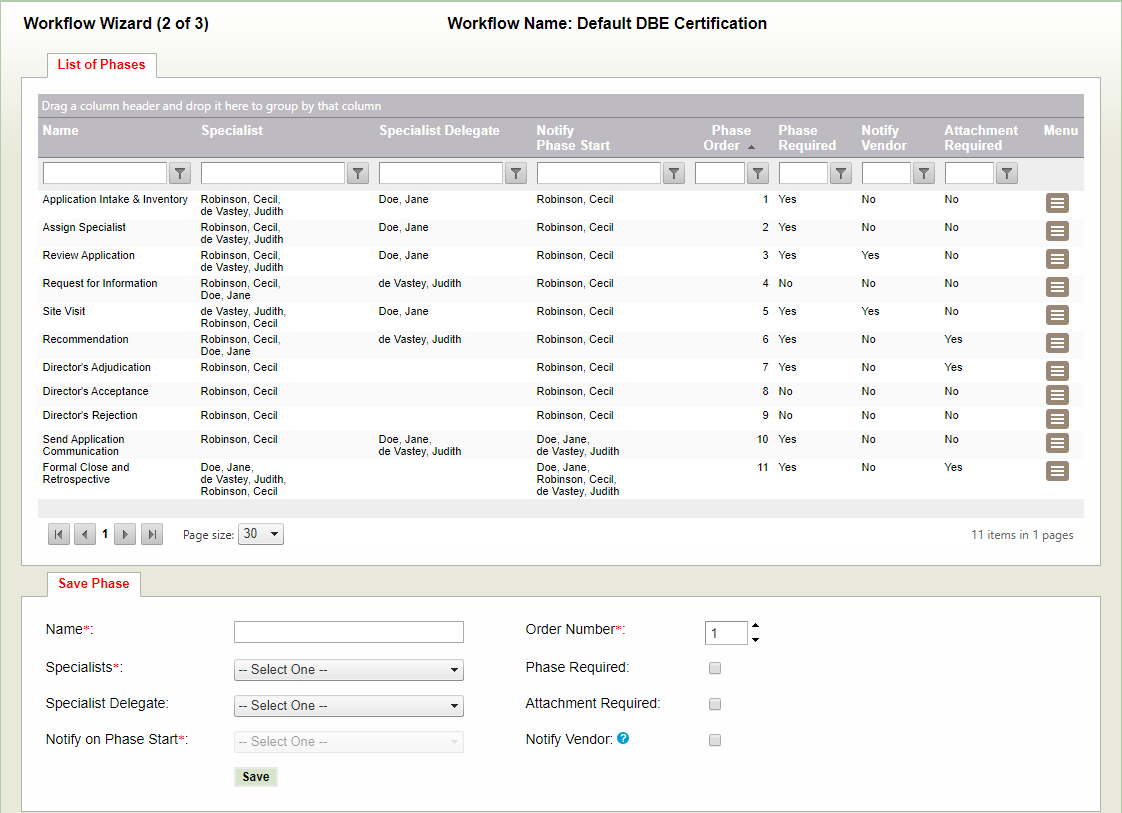The image size is (1122, 813).
Task: Open the Specialists dropdown
Action: click(348, 670)
